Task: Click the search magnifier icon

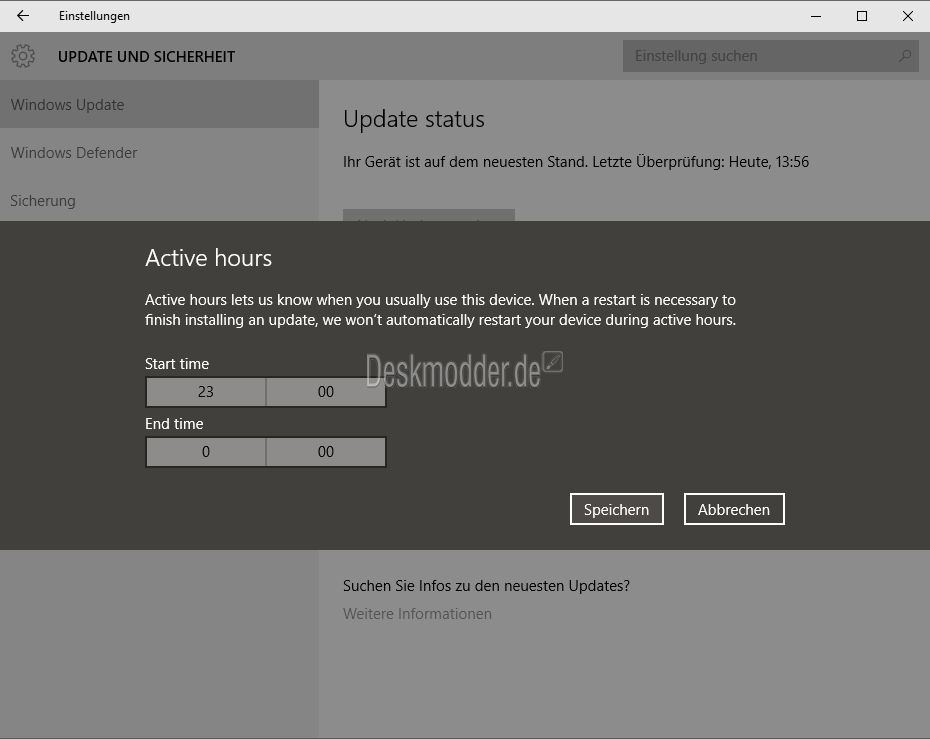Action: pyautogui.click(x=904, y=56)
